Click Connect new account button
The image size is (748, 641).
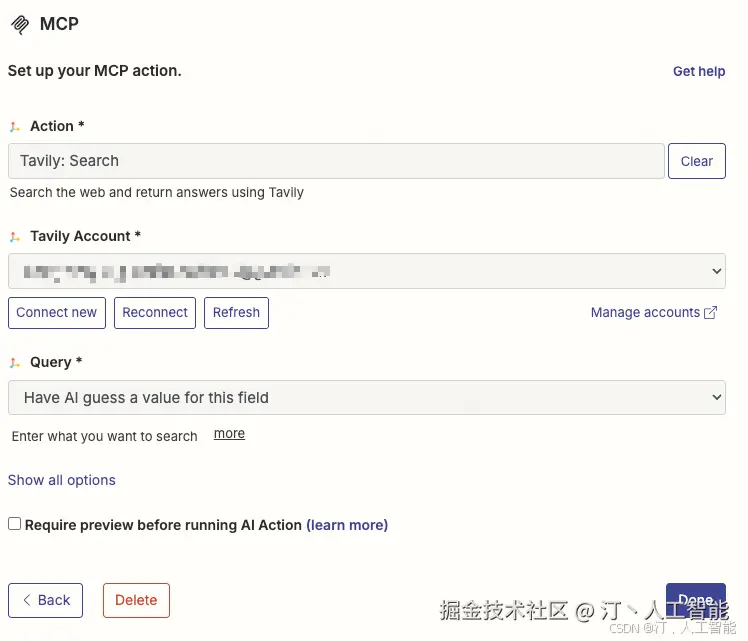(57, 312)
